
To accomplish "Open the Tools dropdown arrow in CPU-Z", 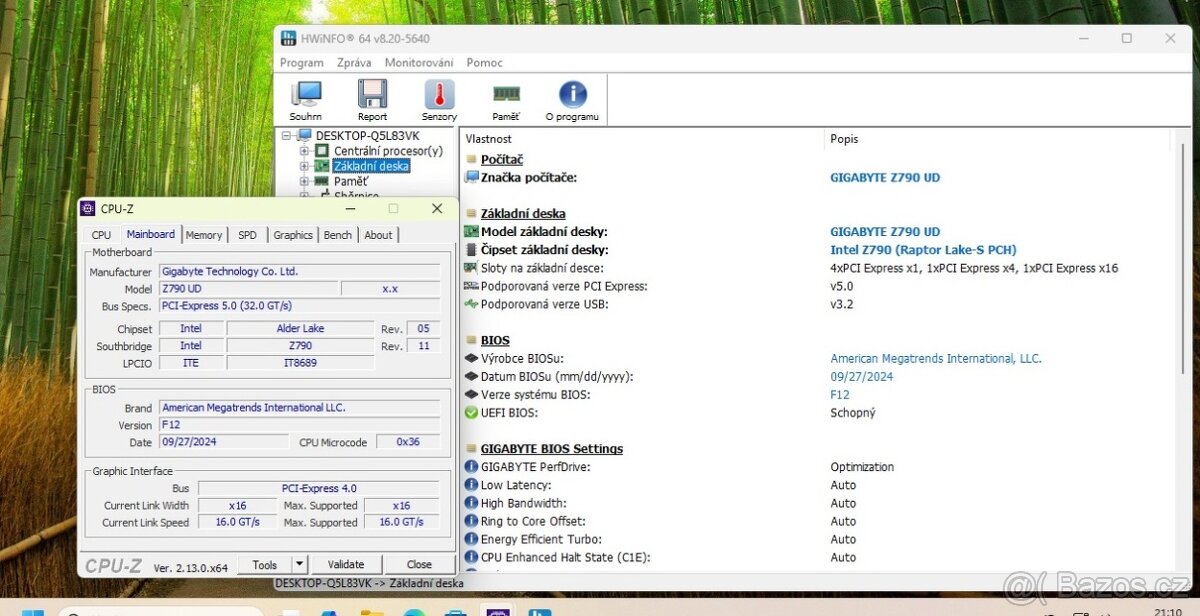I will click(300, 564).
